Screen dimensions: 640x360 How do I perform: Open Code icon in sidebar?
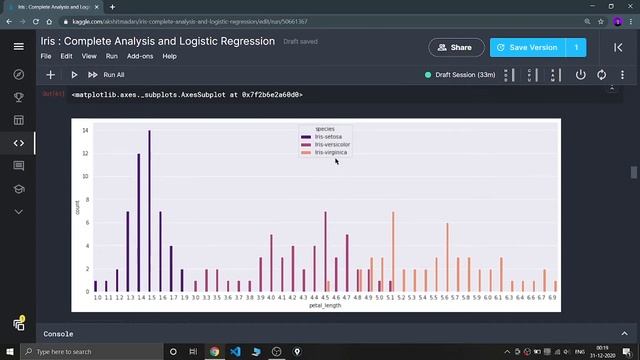[x=18, y=143]
